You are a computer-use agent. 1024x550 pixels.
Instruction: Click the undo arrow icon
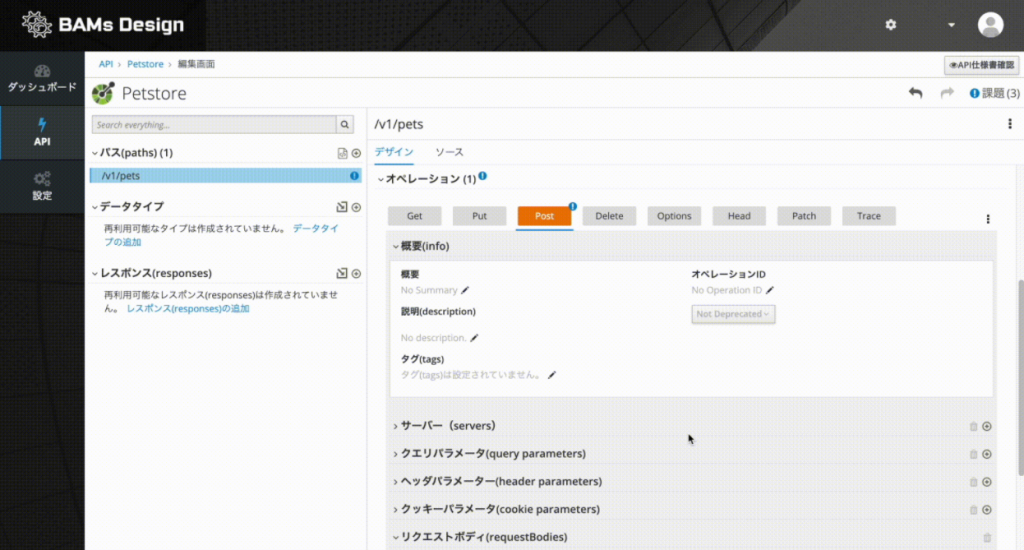915,93
